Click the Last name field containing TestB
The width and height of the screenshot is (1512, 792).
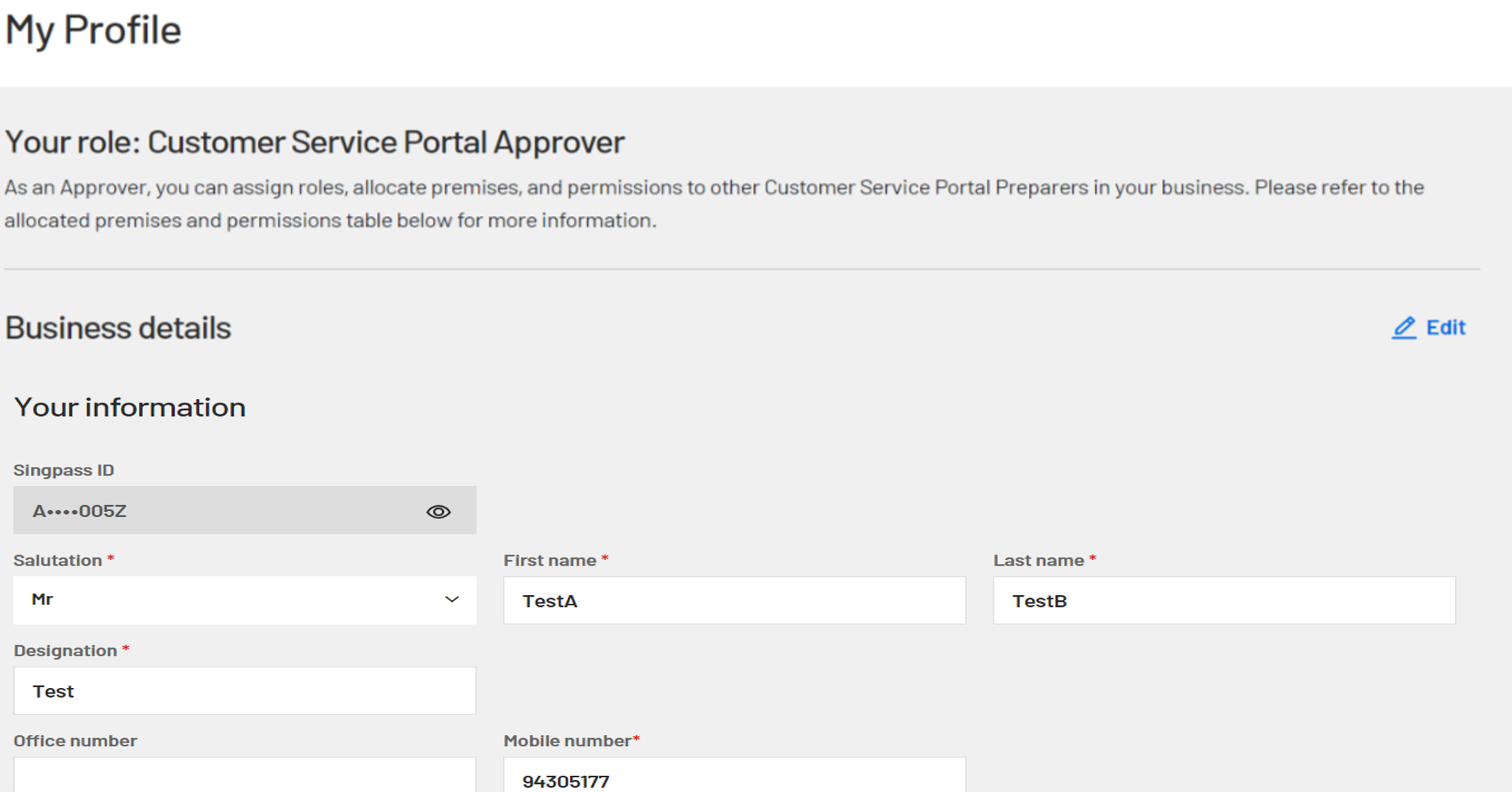coord(1224,600)
